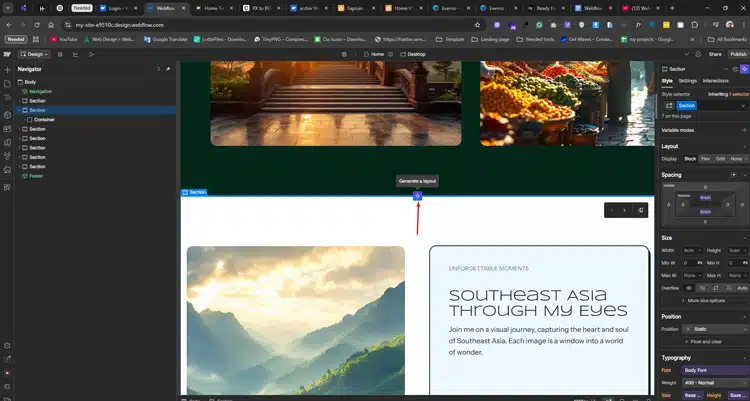Add a variable mode with plus icon
This screenshot has width=750, height=401.
(744, 130)
